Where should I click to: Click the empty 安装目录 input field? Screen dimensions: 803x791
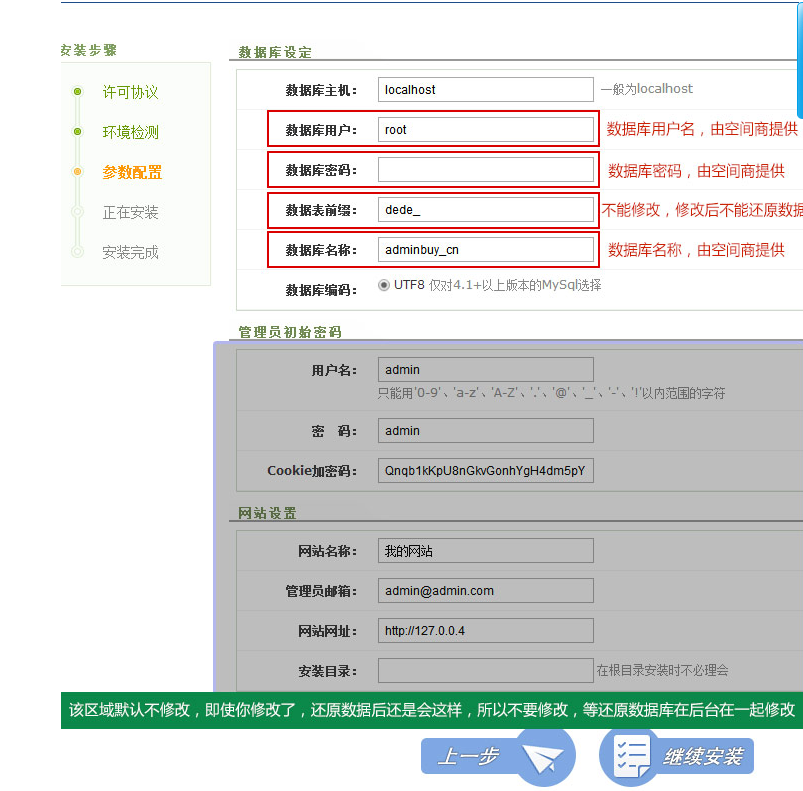pyautogui.click(x=485, y=671)
